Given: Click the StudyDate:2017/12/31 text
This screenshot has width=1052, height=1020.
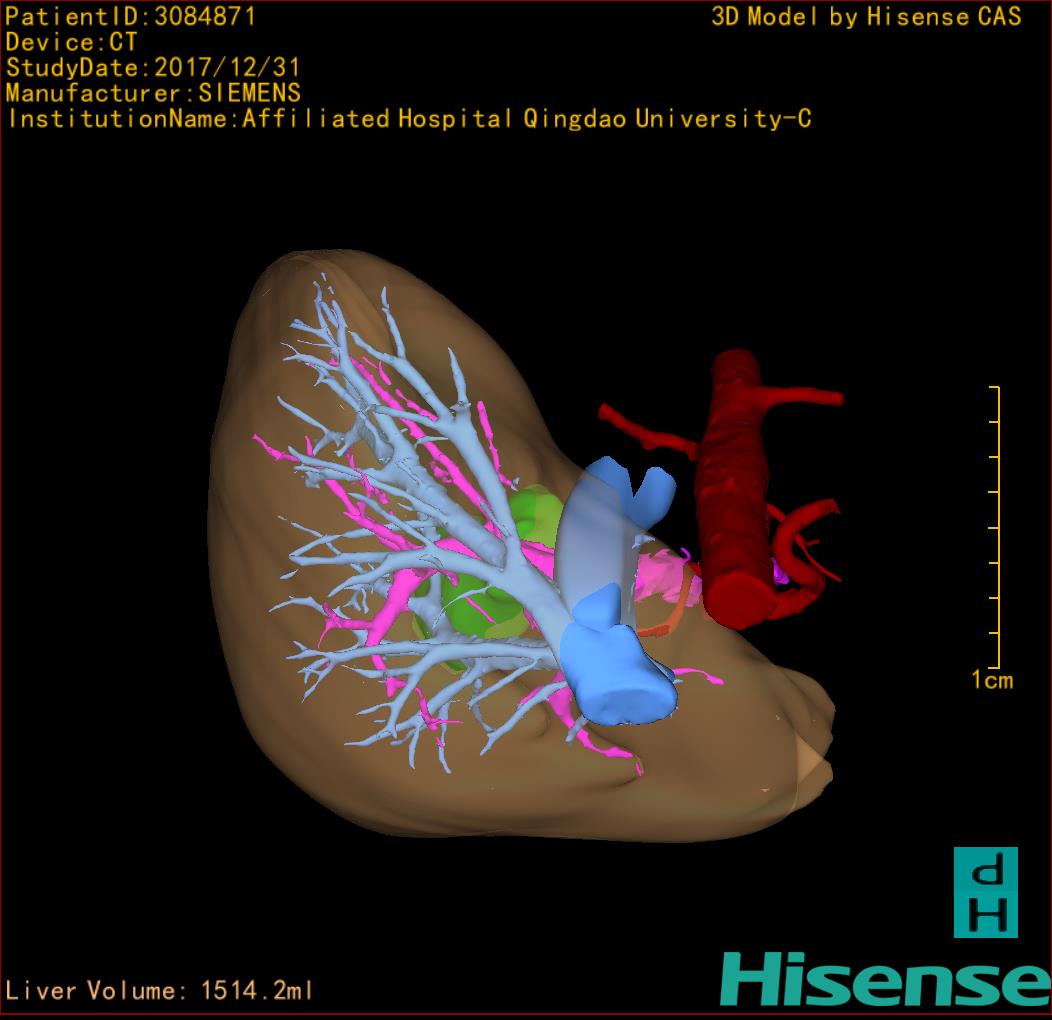Looking at the screenshot, I should pyautogui.click(x=153, y=68).
